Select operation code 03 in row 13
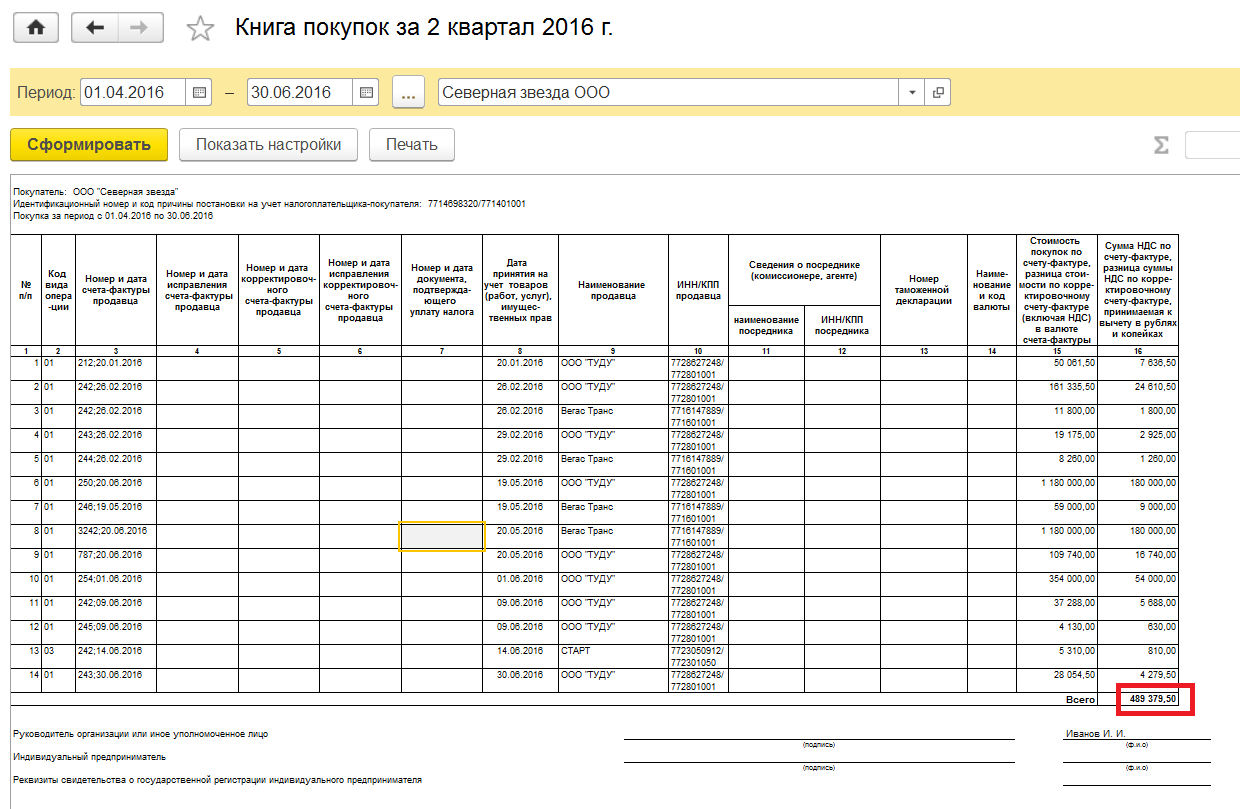 point(57,656)
